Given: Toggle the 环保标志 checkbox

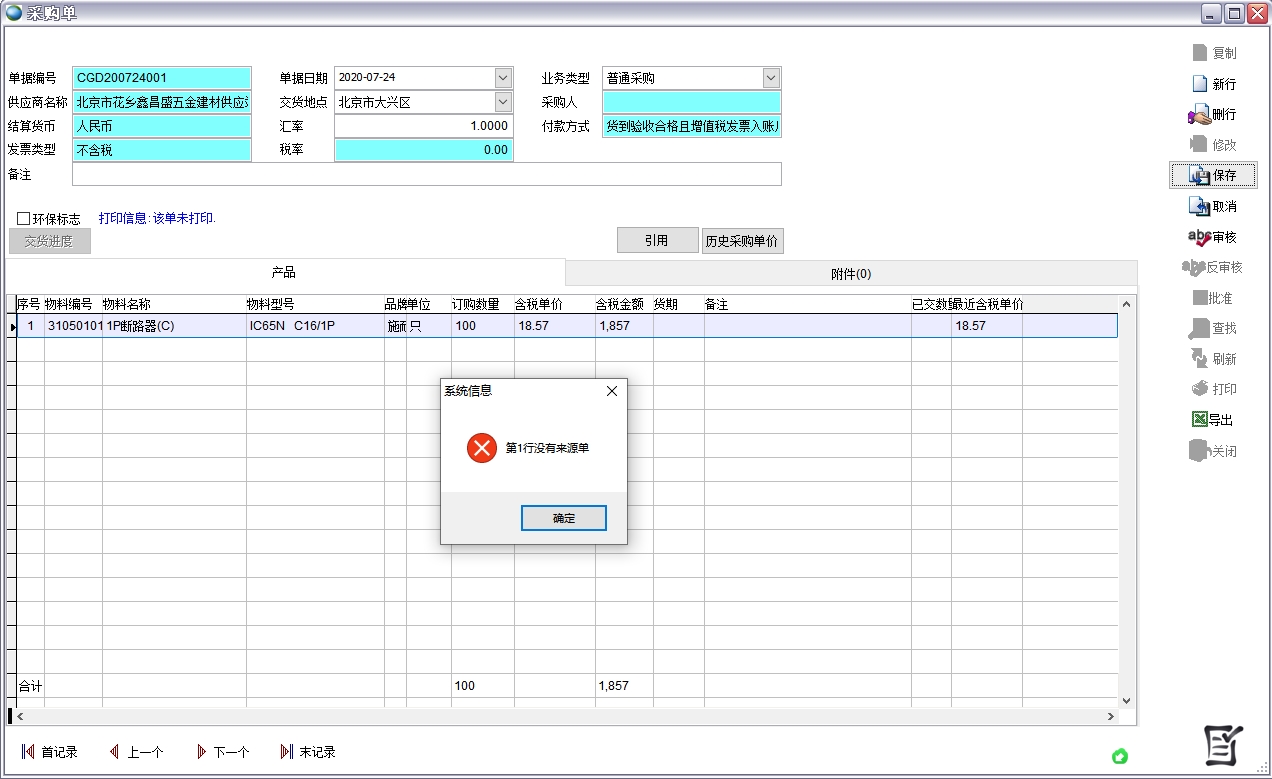Looking at the screenshot, I should click(23, 219).
